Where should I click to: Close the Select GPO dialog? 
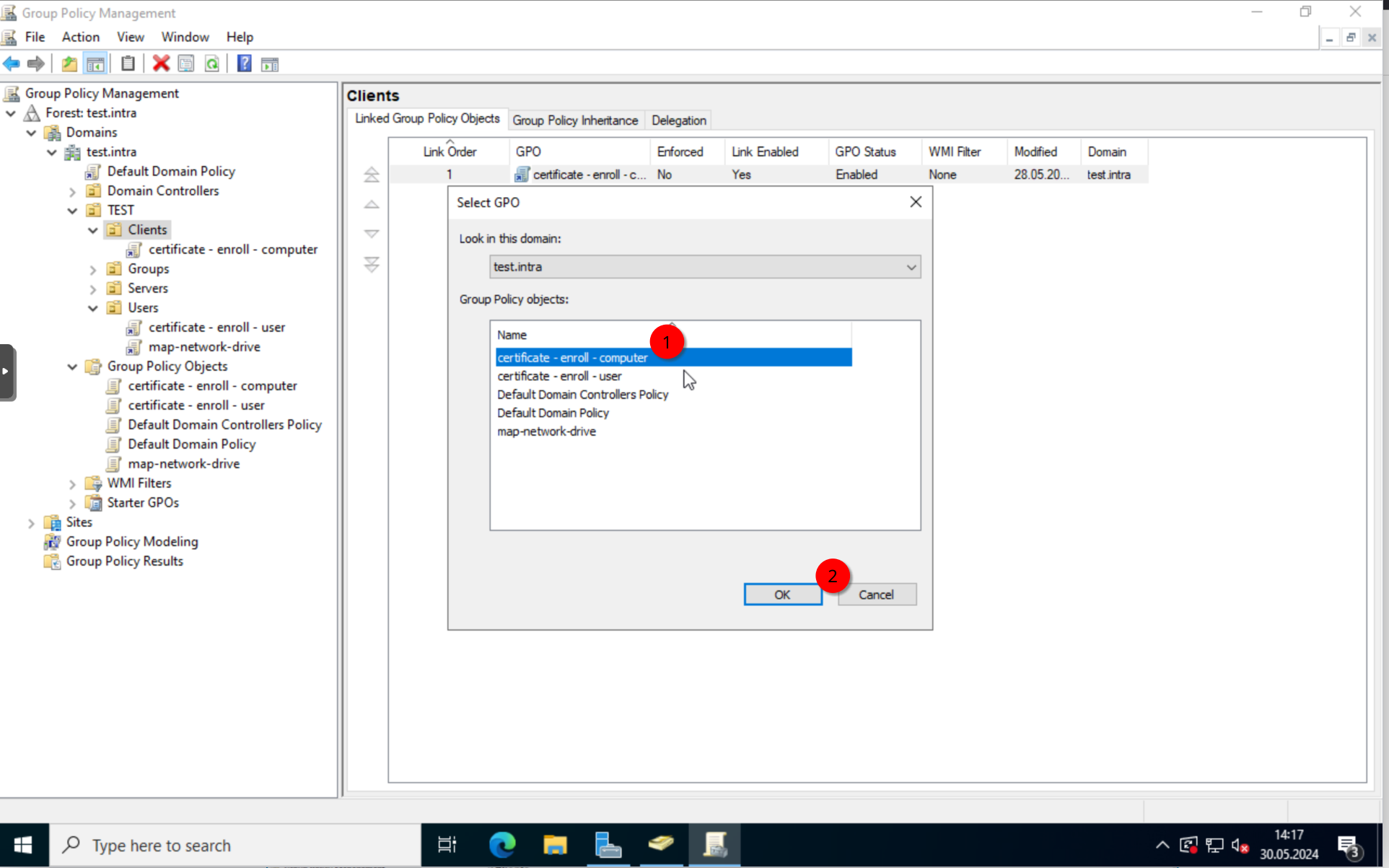click(x=916, y=202)
